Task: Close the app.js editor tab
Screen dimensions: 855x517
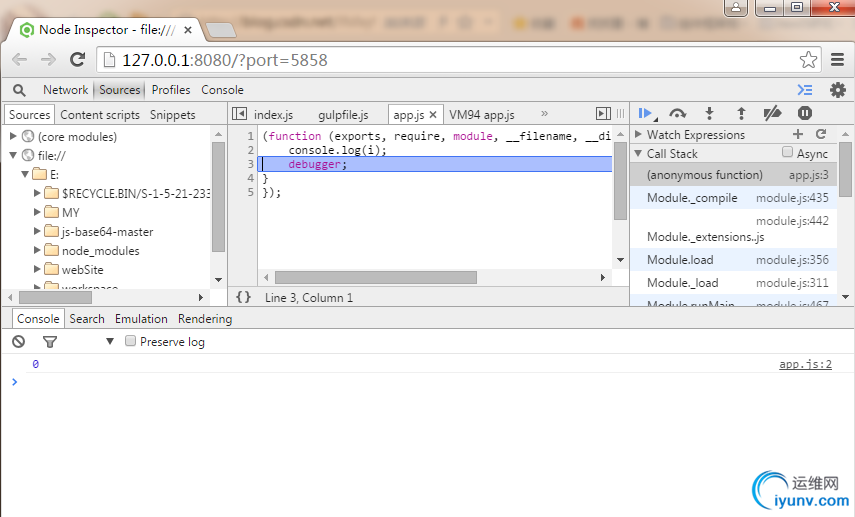Action: click(x=433, y=115)
